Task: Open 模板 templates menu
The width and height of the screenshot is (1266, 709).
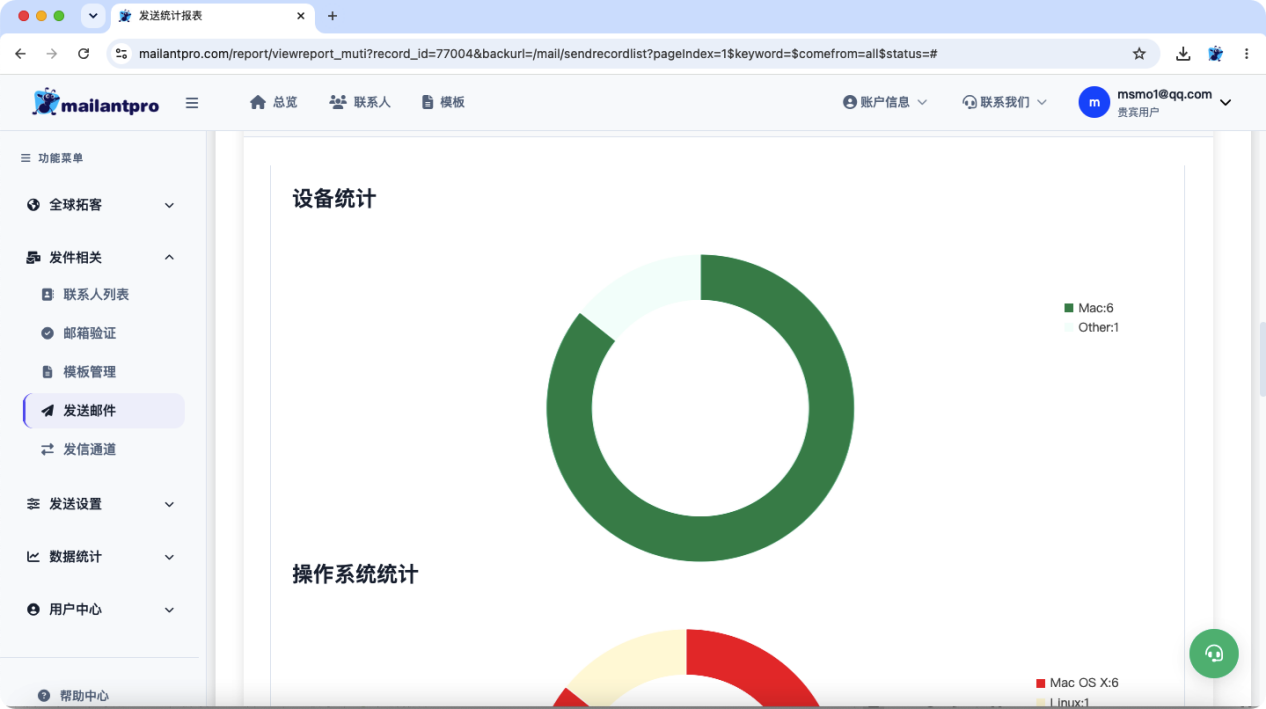Action: pyautogui.click(x=443, y=102)
